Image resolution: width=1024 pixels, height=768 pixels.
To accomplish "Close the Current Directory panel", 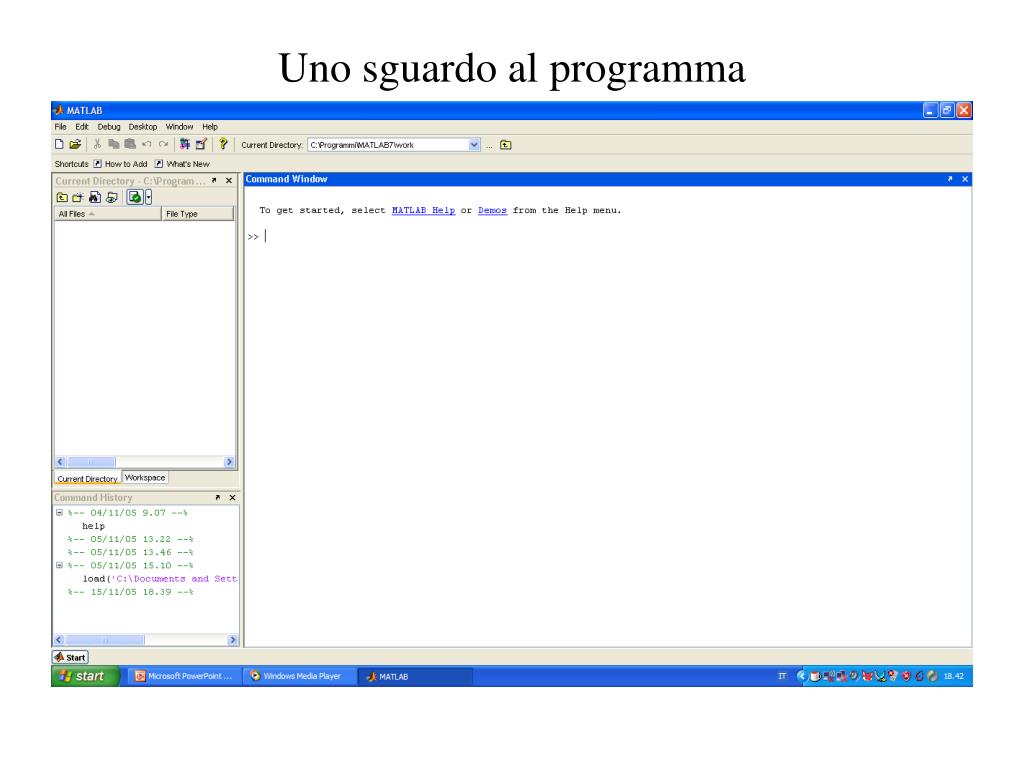I will (229, 181).
